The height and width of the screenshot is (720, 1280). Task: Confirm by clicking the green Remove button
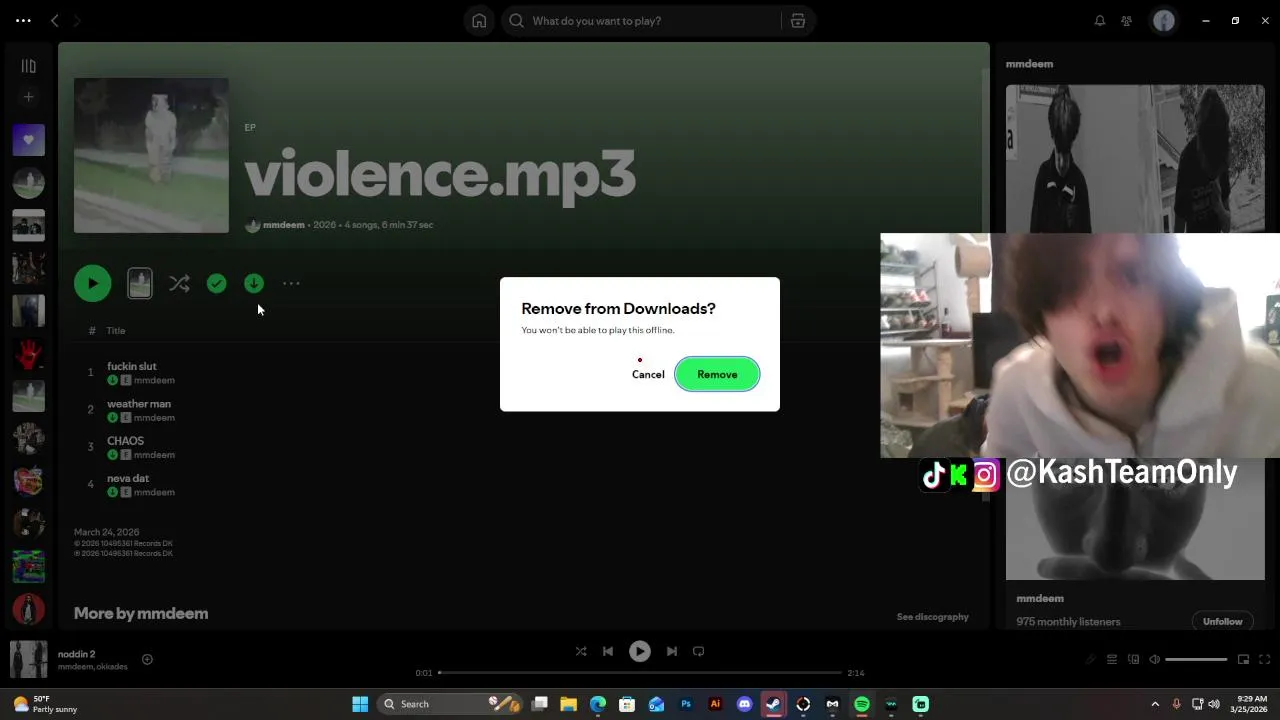pos(717,374)
